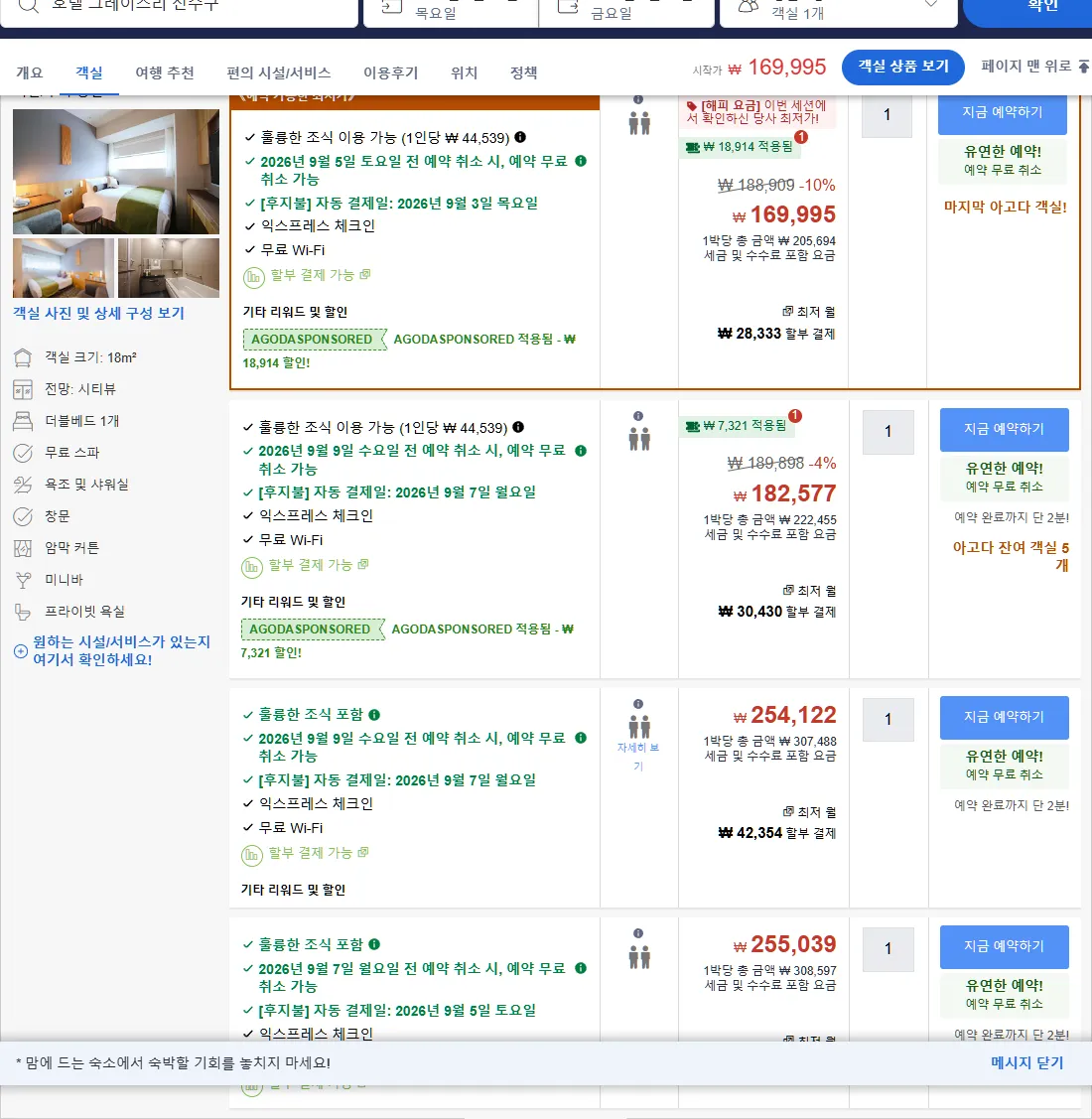Click the 자세히 보기 occupancy details link

(x=638, y=757)
